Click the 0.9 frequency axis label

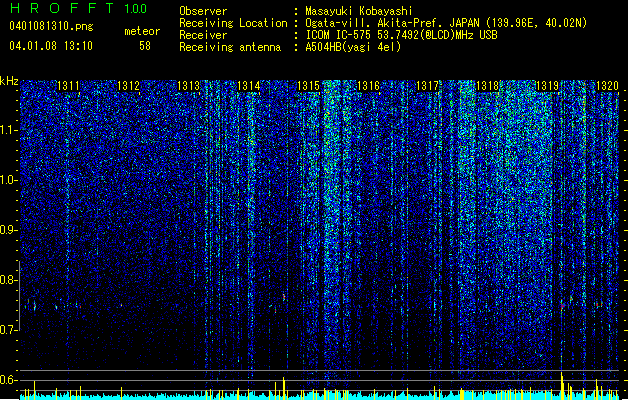click(9, 230)
